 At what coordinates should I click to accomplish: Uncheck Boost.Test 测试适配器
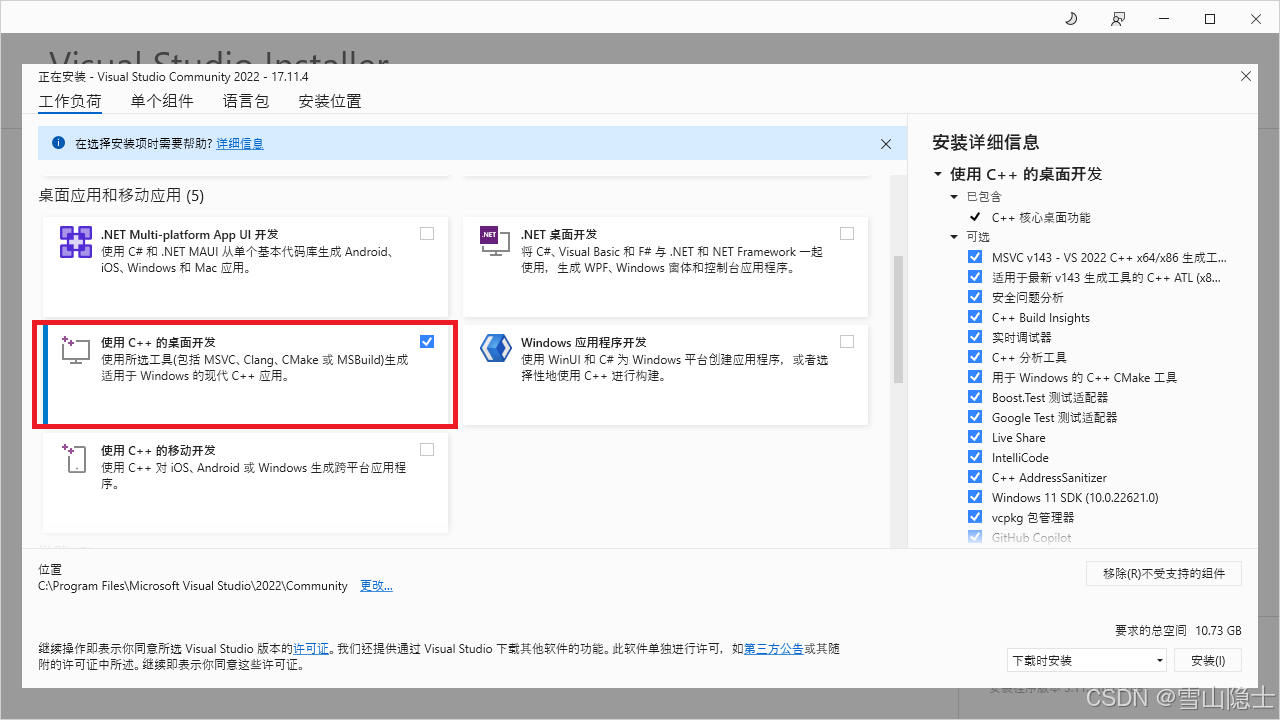tap(975, 397)
